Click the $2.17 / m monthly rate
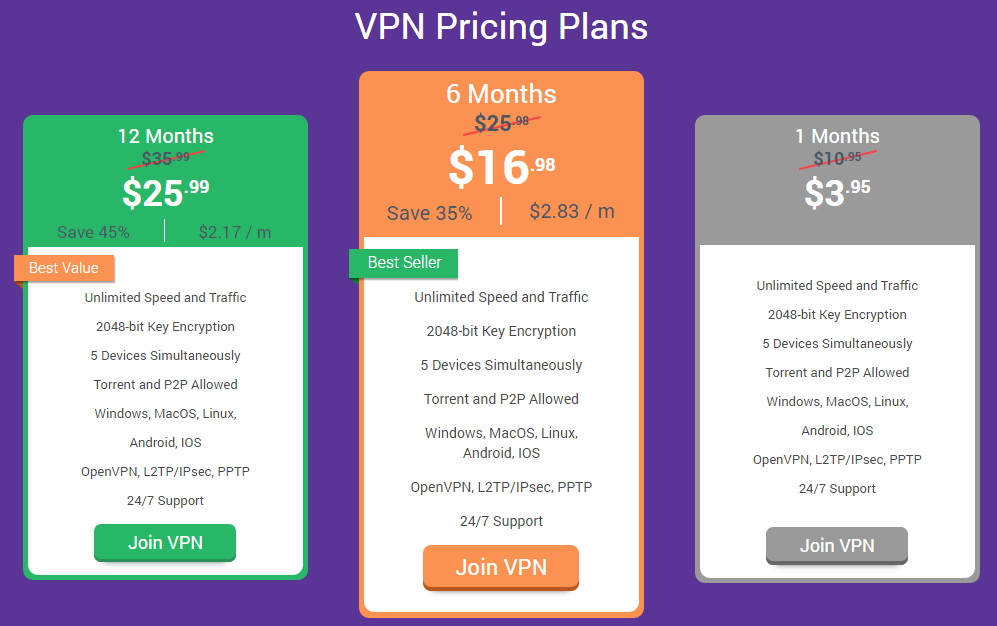Screen dimensions: 997x626 tap(235, 232)
